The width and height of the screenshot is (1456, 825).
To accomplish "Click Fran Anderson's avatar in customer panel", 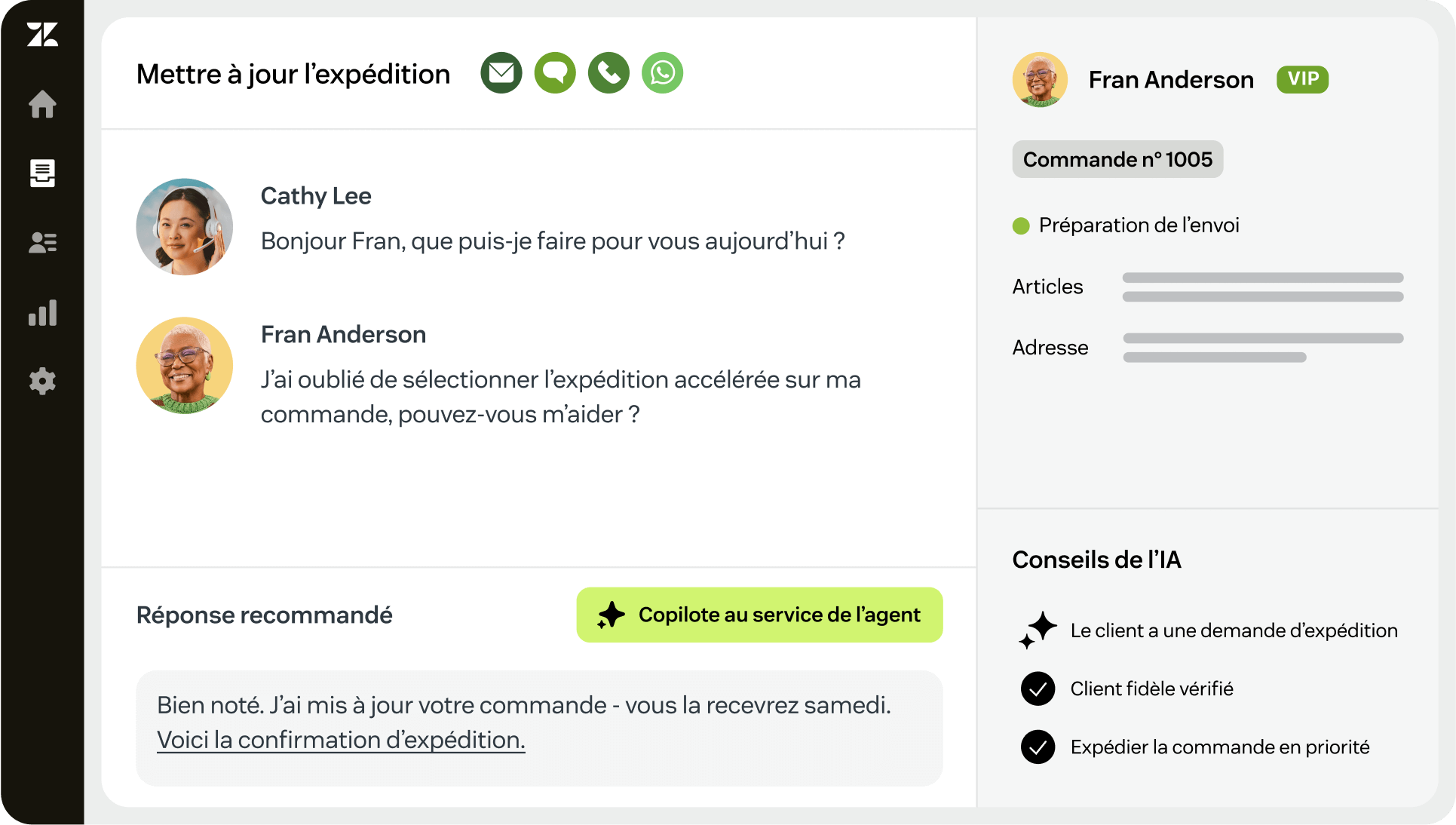I will 1040,80.
